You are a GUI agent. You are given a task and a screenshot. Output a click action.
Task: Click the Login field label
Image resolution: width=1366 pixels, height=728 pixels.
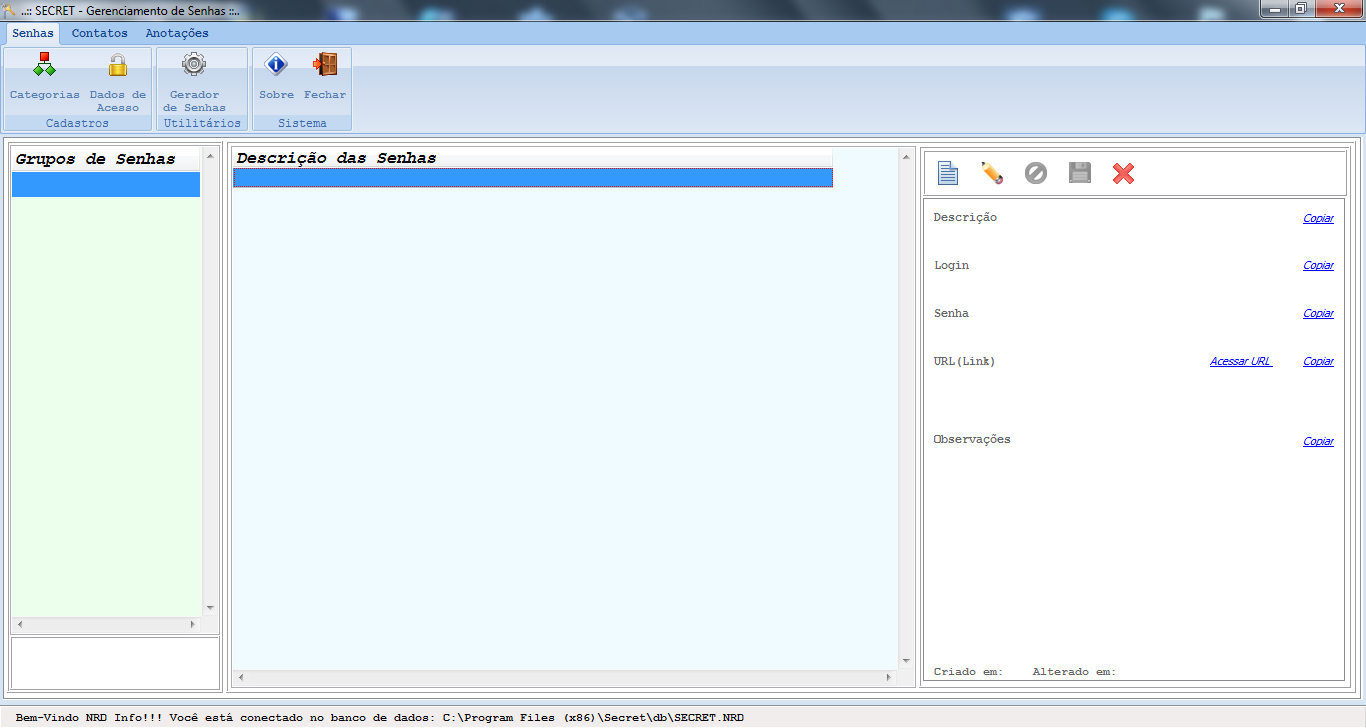(951, 266)
